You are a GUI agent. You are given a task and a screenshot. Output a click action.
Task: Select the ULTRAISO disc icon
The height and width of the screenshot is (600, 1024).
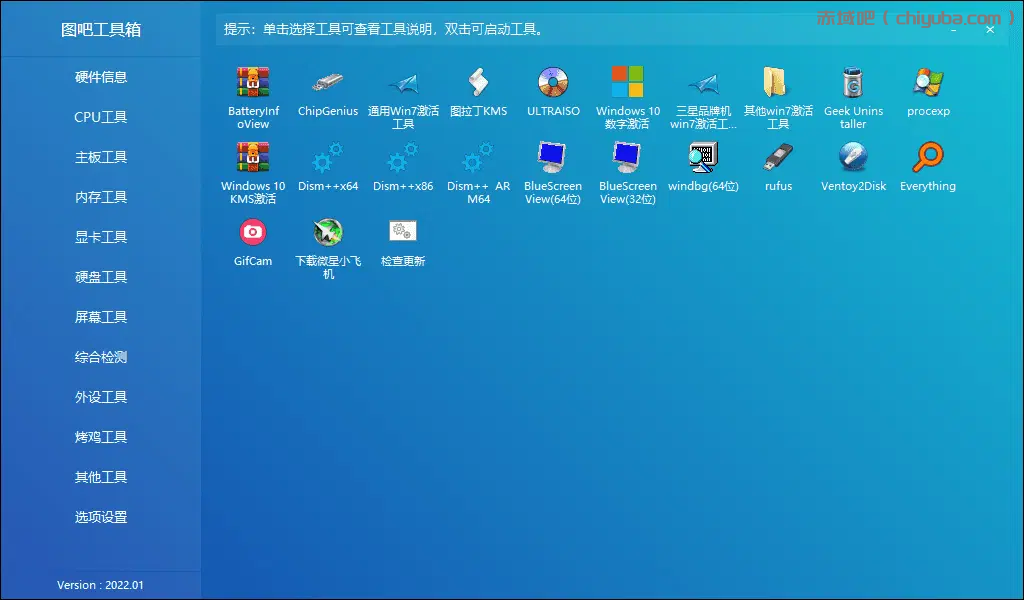point(553,83)
